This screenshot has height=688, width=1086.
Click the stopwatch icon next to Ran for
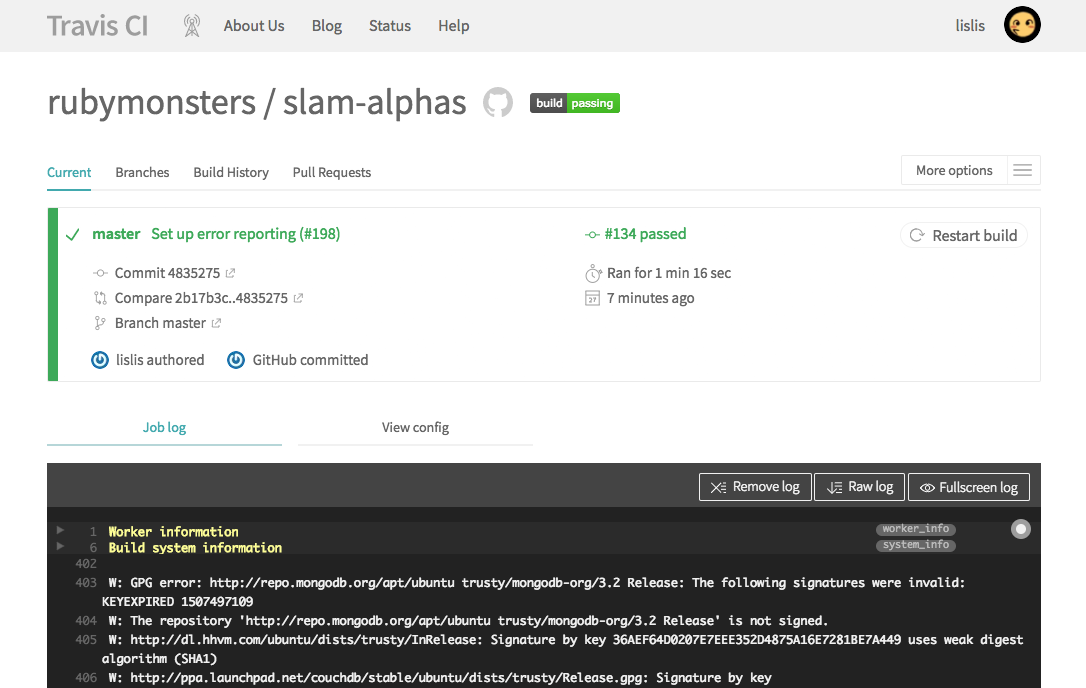click(593, 274)
